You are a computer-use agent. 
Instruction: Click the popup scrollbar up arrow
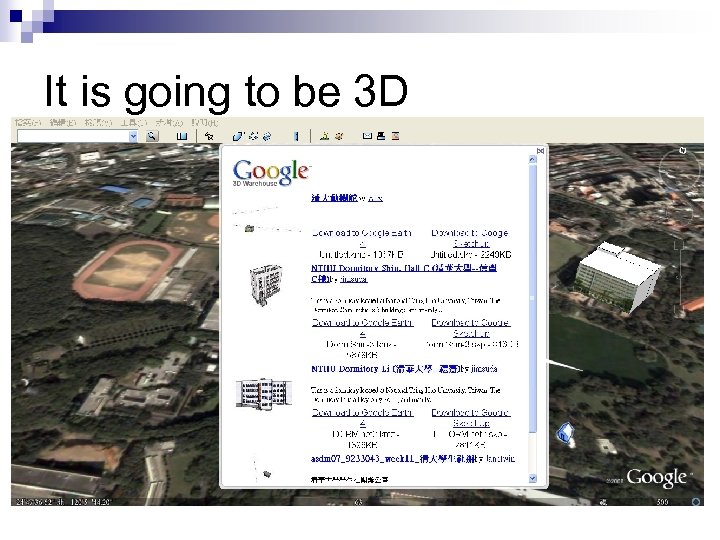point(533,159)
